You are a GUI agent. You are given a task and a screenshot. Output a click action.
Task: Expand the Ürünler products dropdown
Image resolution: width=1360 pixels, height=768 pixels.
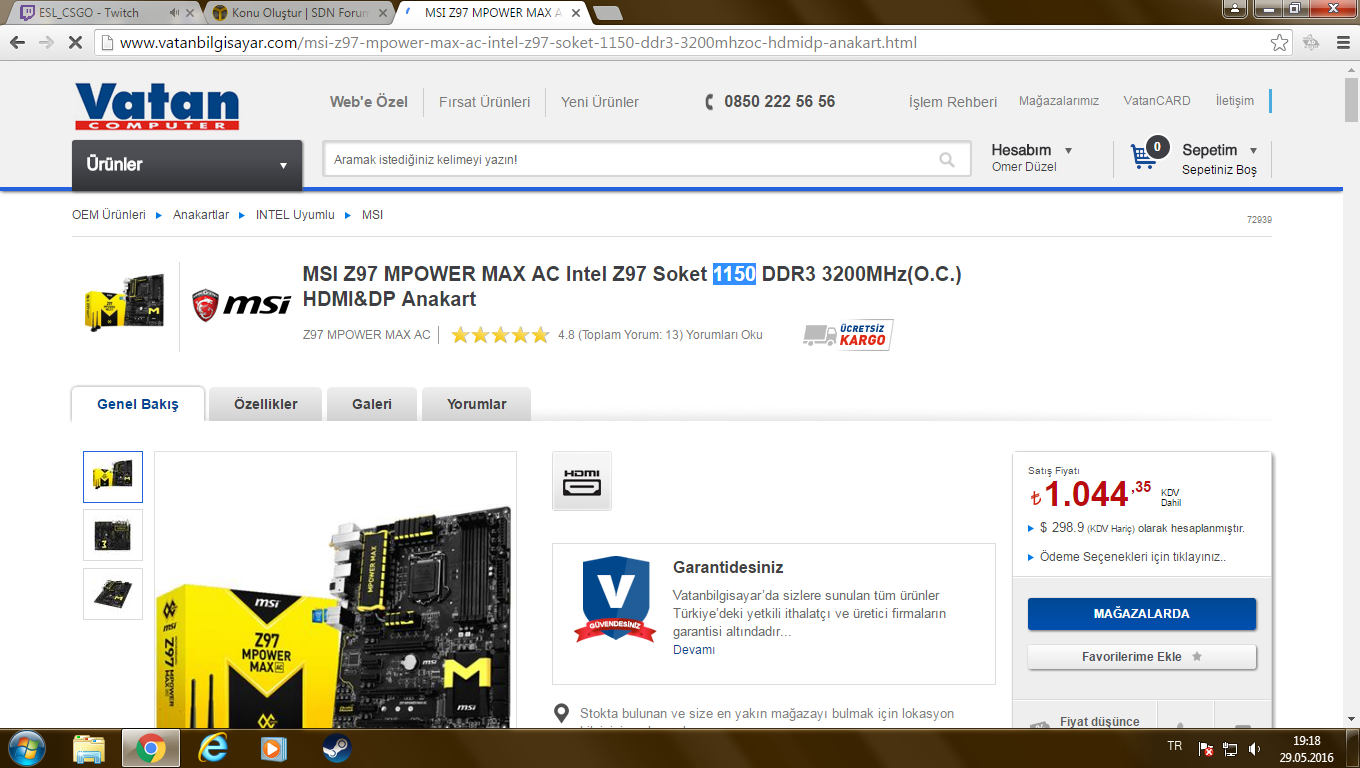(187, 165)
